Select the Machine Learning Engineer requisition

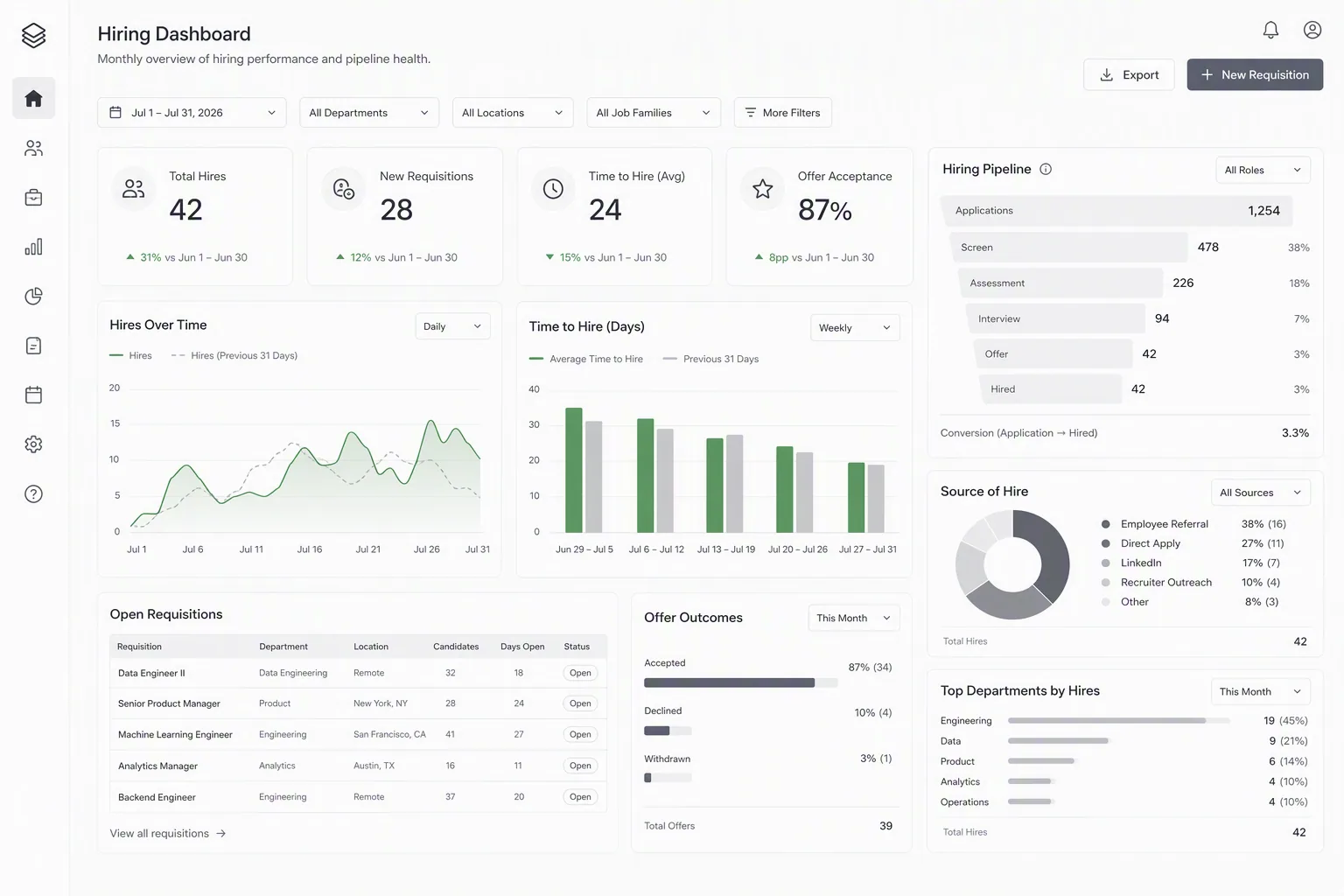(x=358, y=735)
